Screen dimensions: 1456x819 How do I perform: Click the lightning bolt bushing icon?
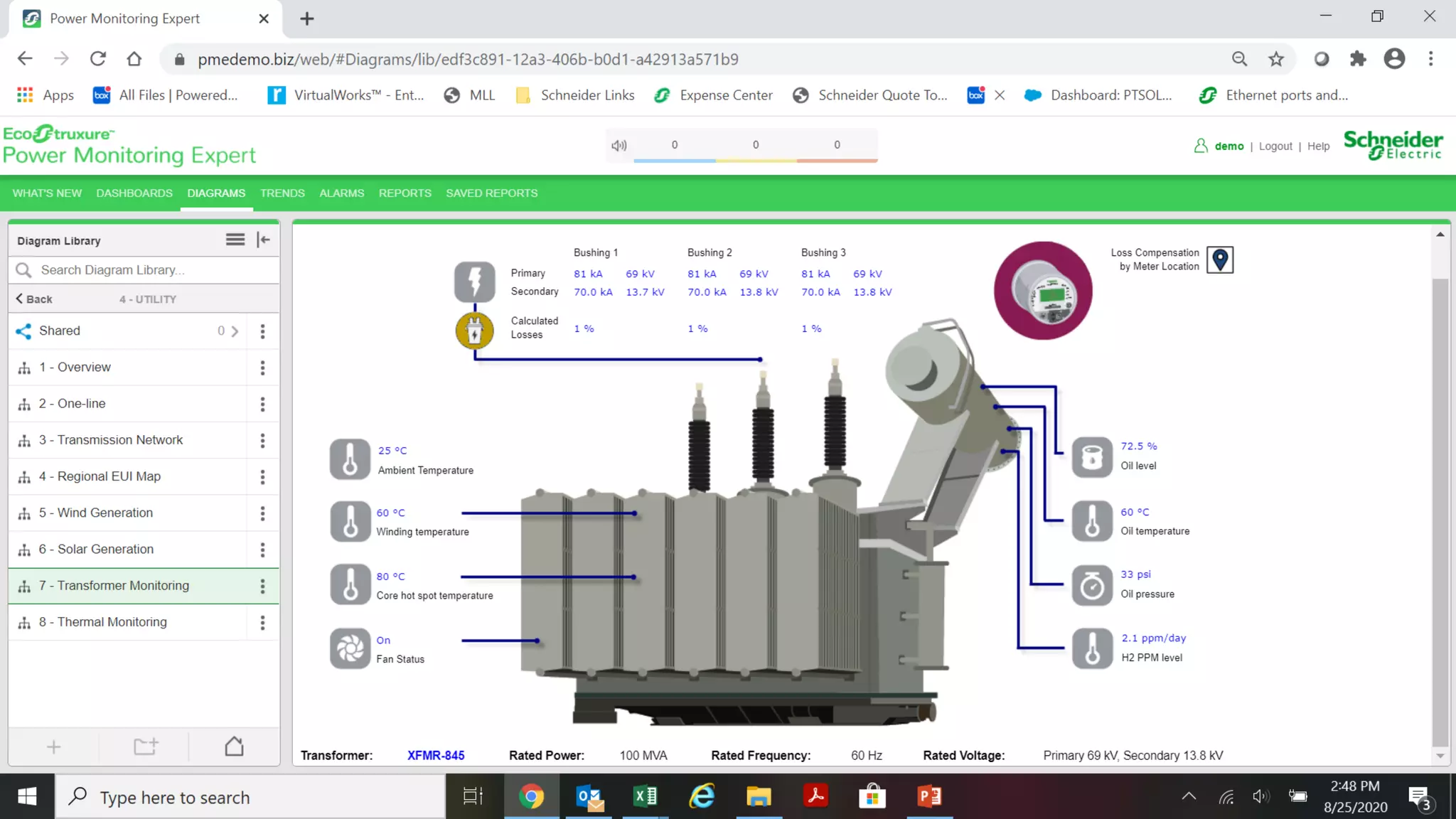[x=474, y=282]
